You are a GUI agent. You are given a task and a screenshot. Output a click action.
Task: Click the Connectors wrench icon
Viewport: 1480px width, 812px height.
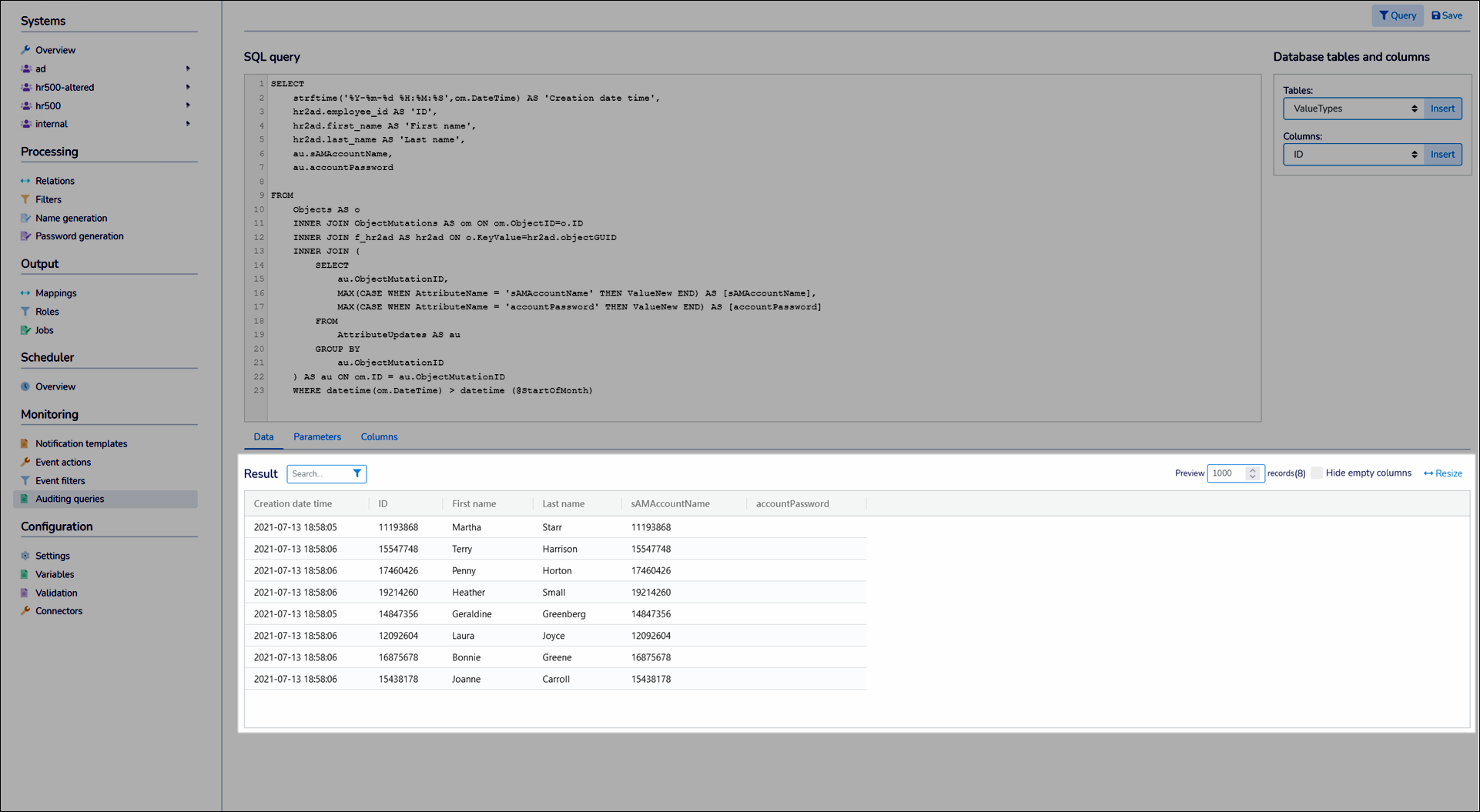tap(25, 611)
